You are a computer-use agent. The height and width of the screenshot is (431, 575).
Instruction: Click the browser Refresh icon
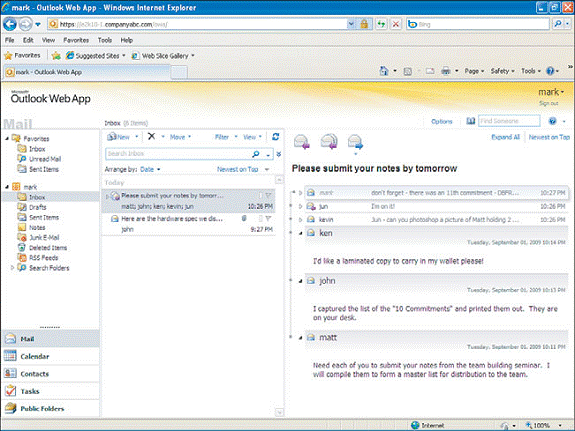[x=381, y=24]
